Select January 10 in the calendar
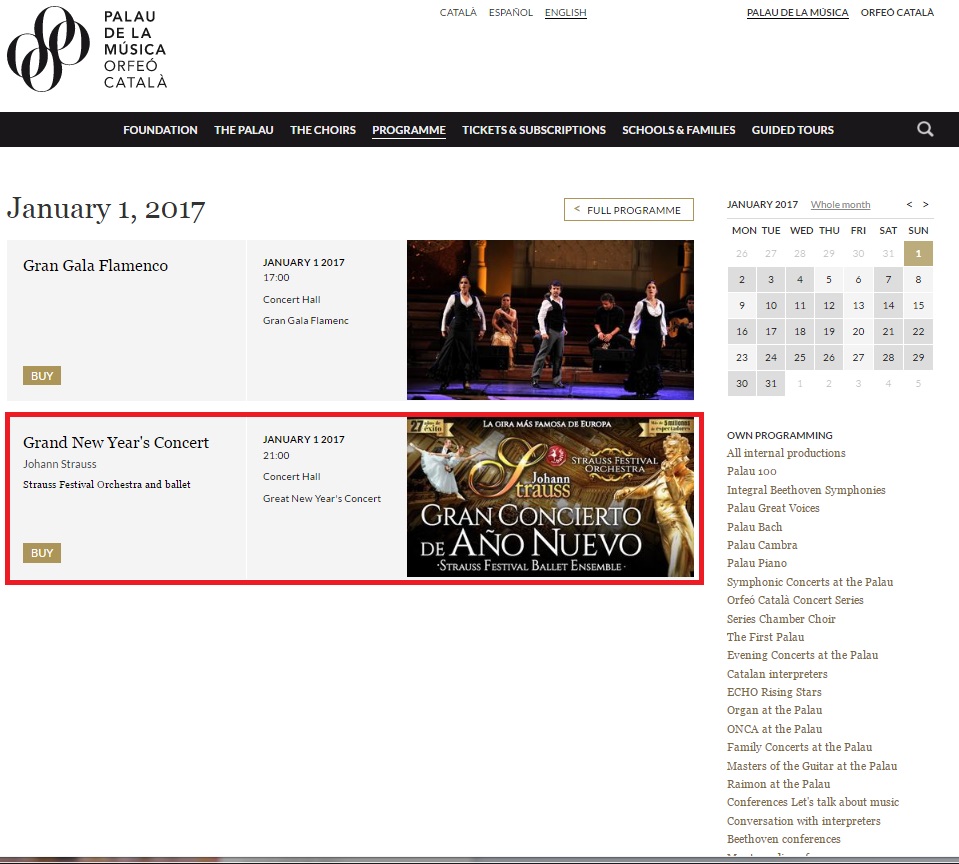The height and width of the screenshot is (864, 959). coord(771,305)
